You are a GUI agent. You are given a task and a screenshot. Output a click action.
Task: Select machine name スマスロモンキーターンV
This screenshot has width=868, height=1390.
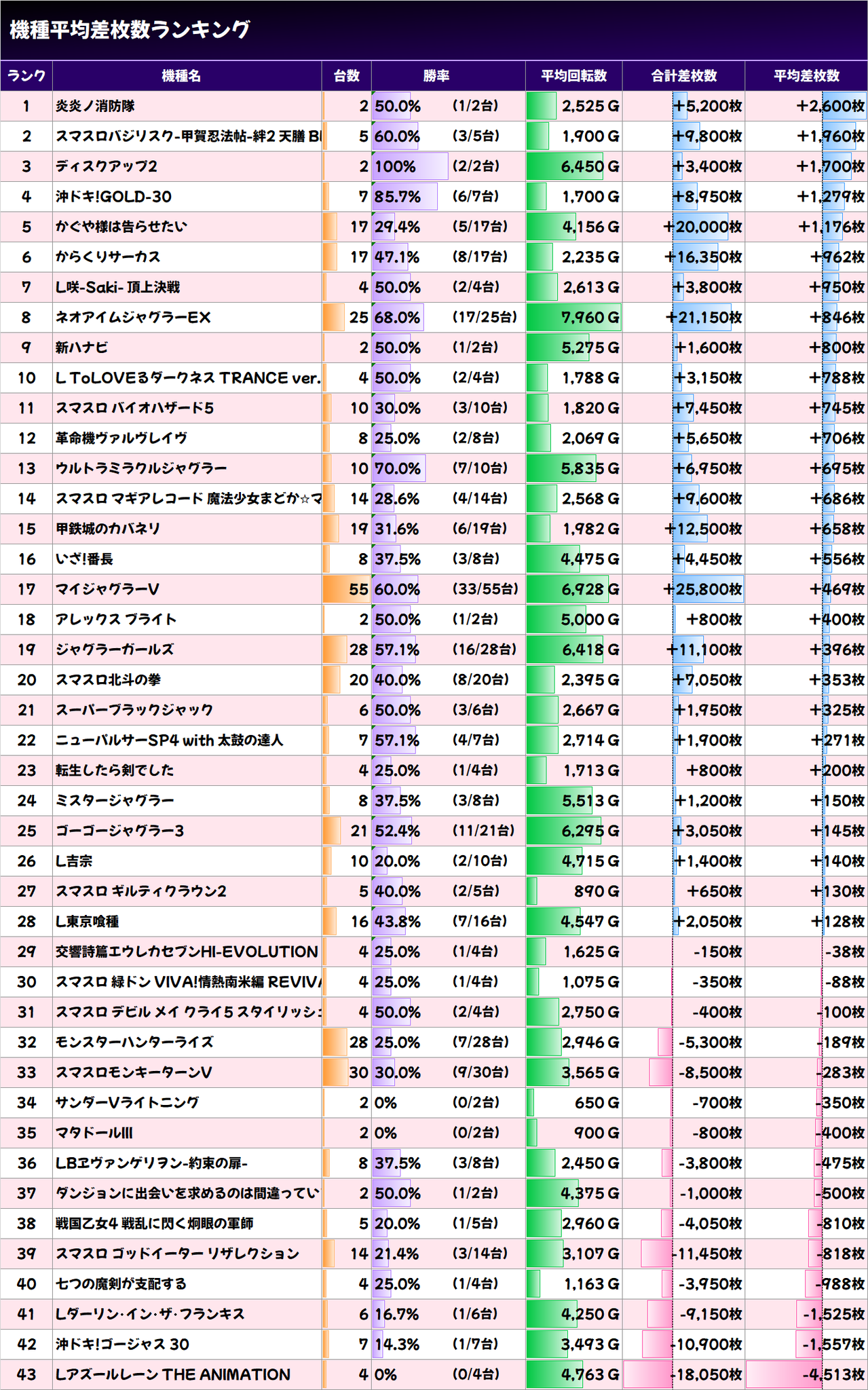click(x=134, y=1073)
